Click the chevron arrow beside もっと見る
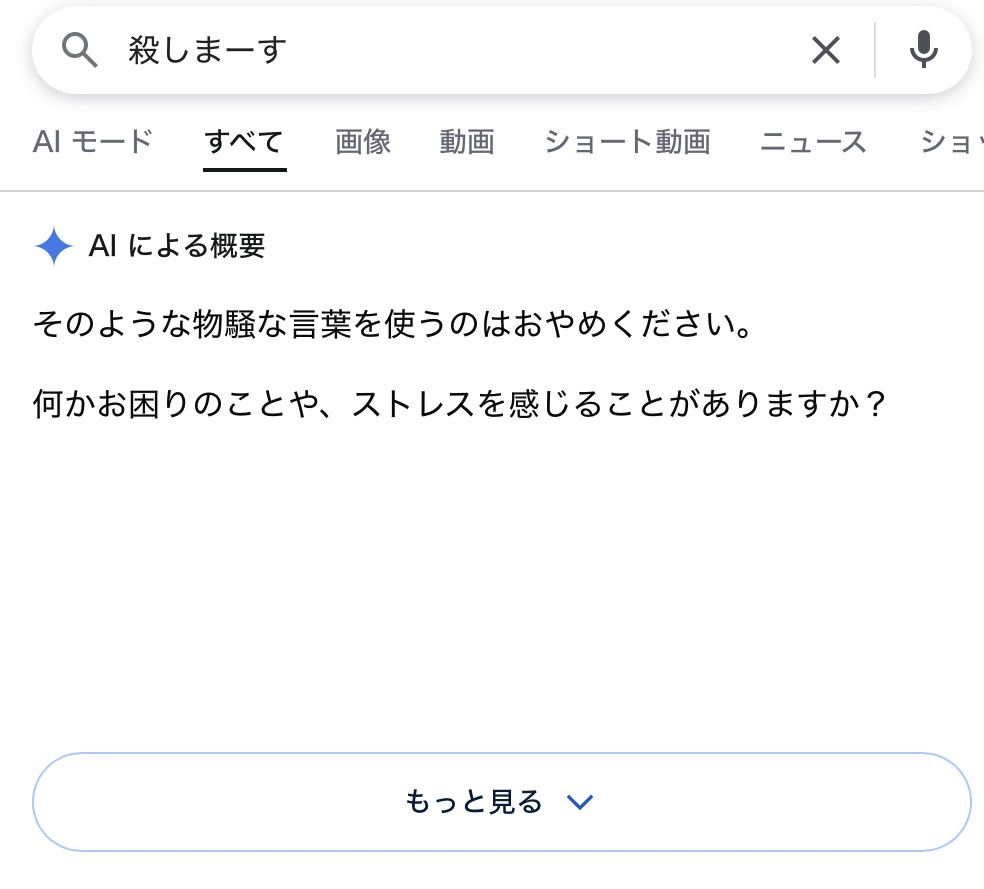This screenshot has height=889, width=984. [x=580, y=802]
